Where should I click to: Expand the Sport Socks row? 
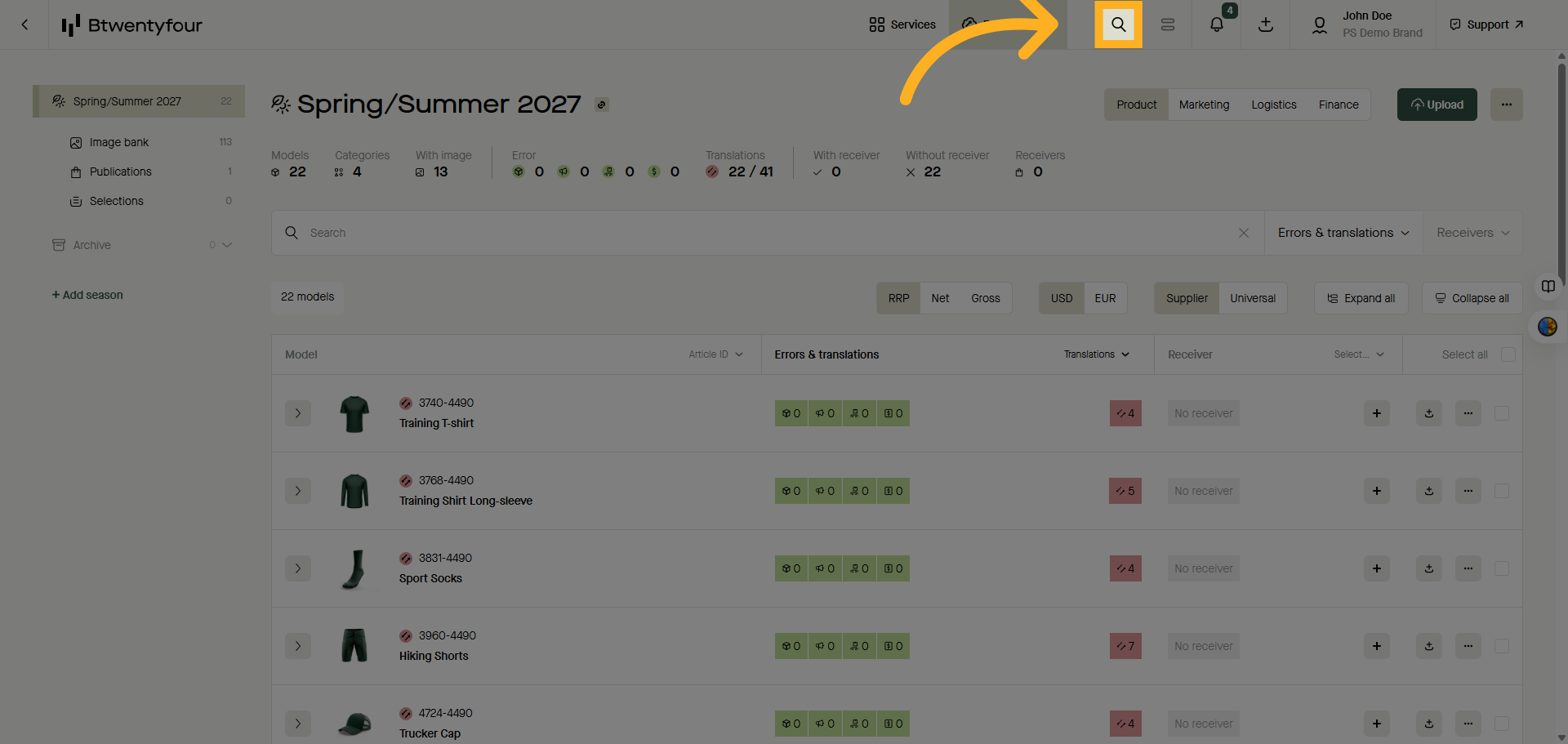[x=298, y=568]
